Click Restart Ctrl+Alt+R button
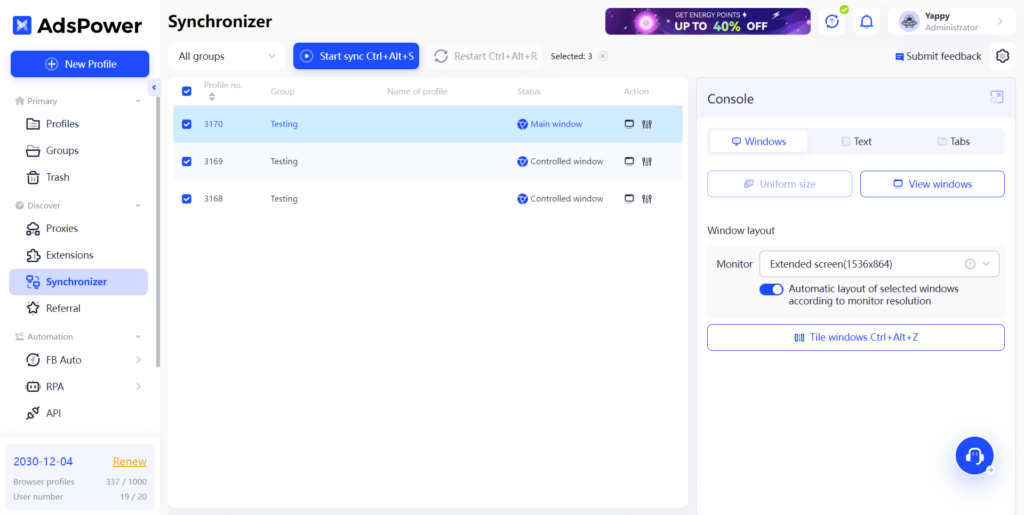This screenshot has height=515, width=1024. coord(485,56)
